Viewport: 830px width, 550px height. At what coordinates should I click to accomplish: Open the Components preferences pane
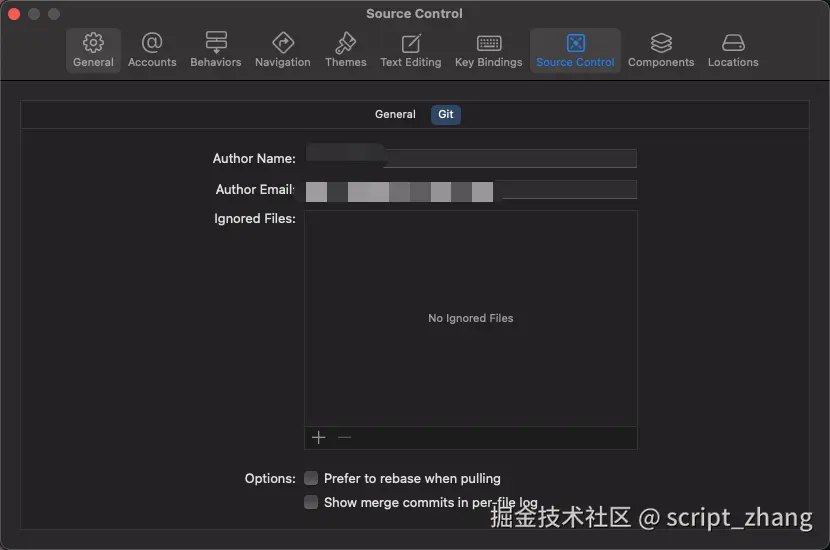661,50
